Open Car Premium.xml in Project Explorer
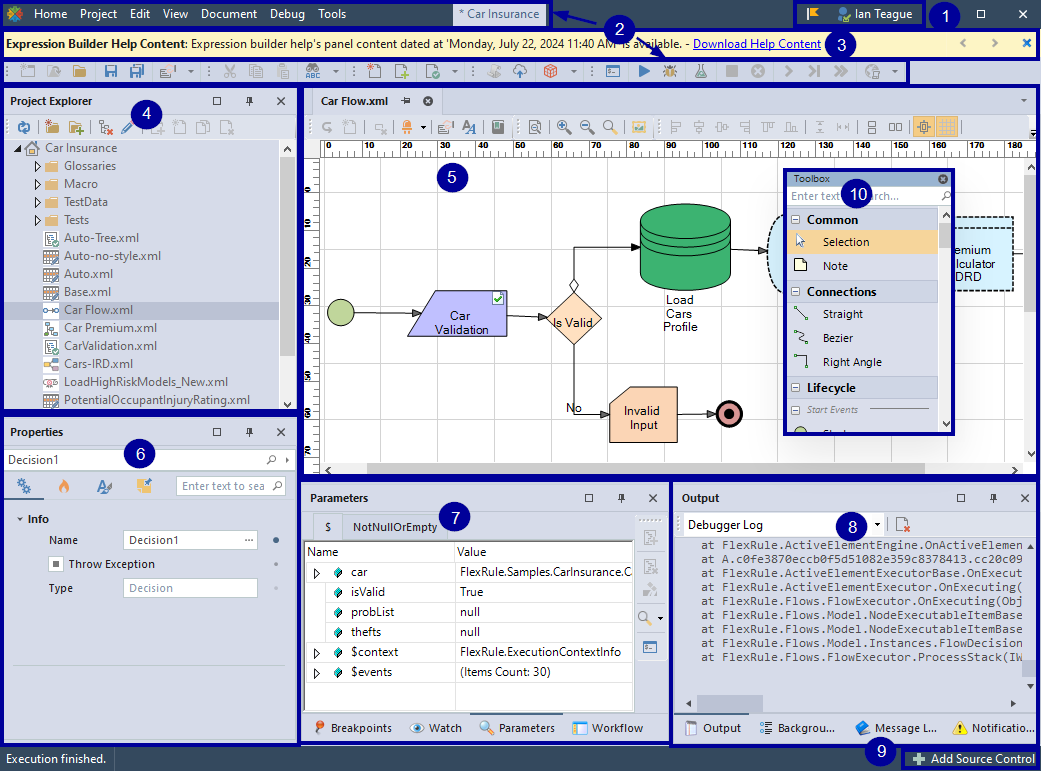This screenshot has height=771, width=1041. pos(110,328)
